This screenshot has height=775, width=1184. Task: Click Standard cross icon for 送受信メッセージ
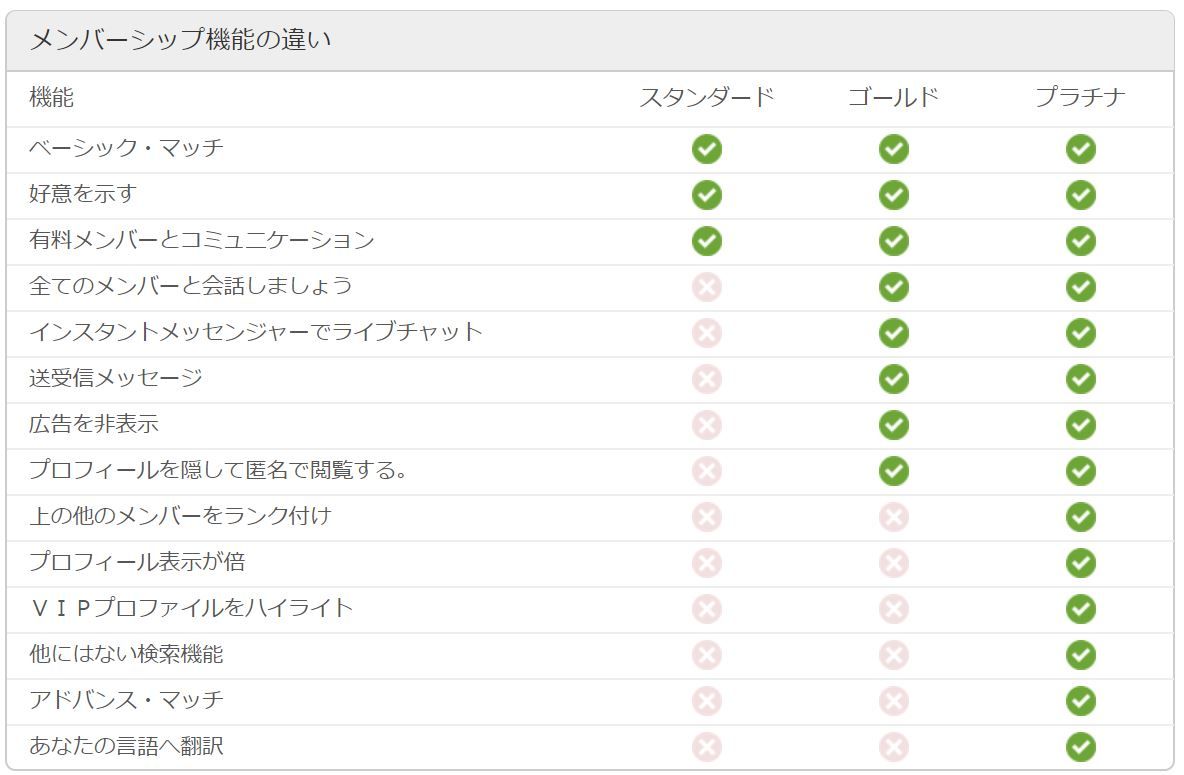(x=706, y=379)
